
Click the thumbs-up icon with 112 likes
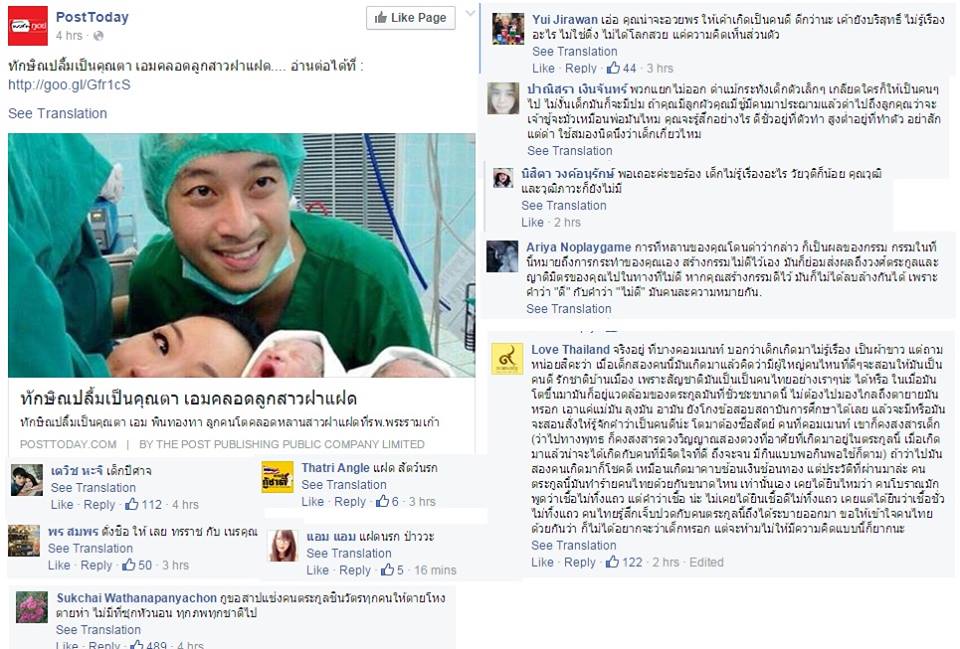(132, 505)
